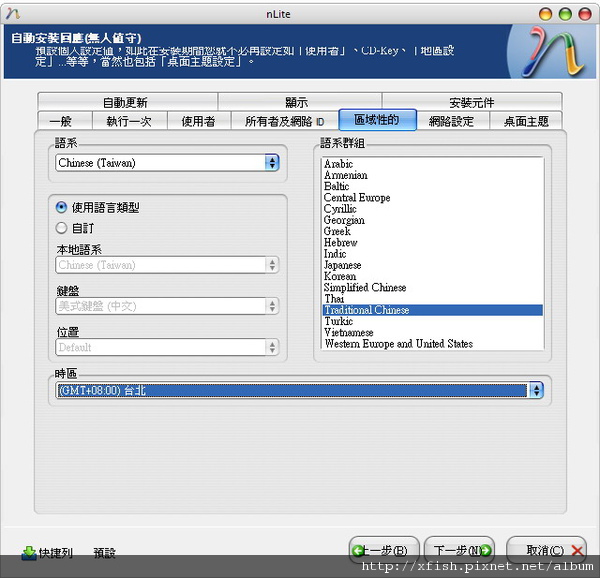Click the red X icon on 取消
The height and width of the screenshot is (578, 600).
click(x=577, y=551)
